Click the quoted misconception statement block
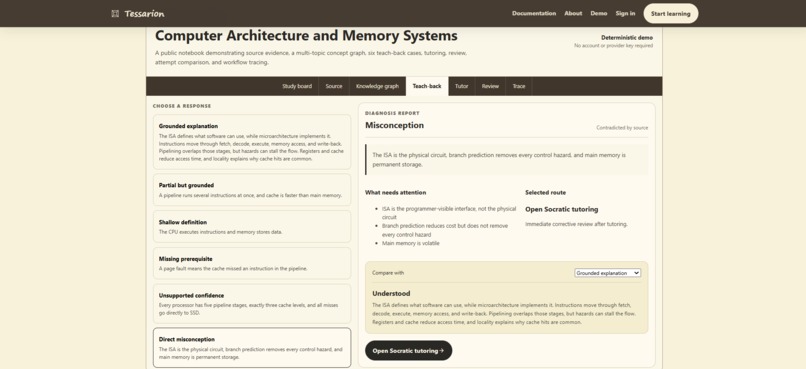 pyautogui.click(x=506, y=159)
